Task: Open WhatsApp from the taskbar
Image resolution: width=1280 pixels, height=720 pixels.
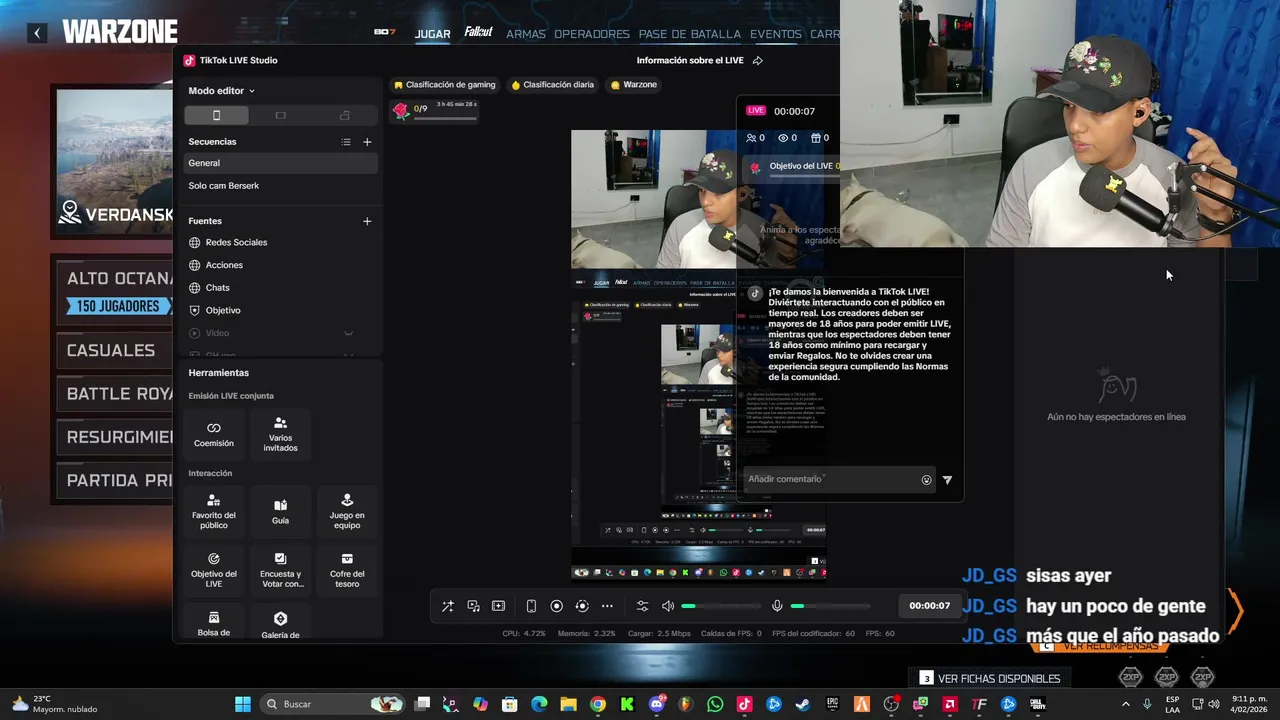Action: point(715,704)
